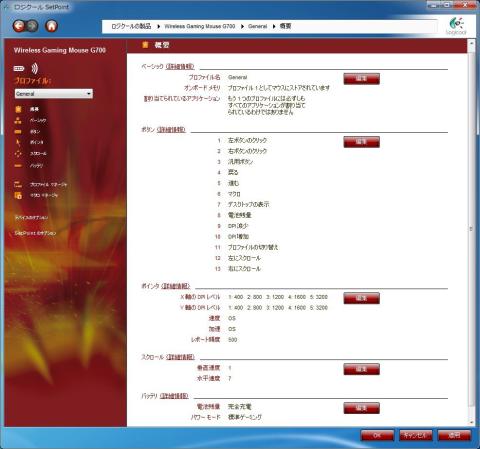Click button 2 entry 右ボタンのクリック

(x=247, y=151)
